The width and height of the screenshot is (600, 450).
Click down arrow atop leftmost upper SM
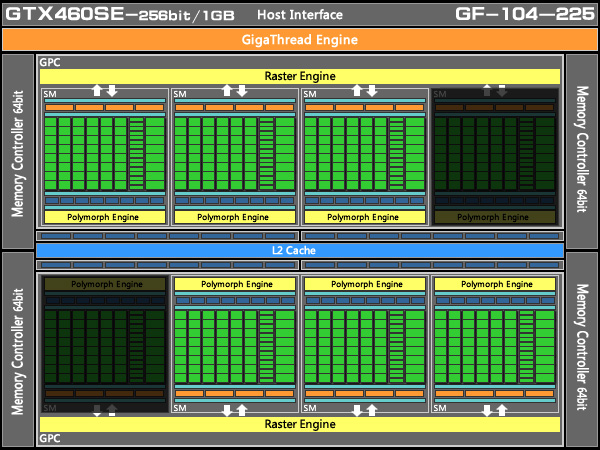[112, 91]
